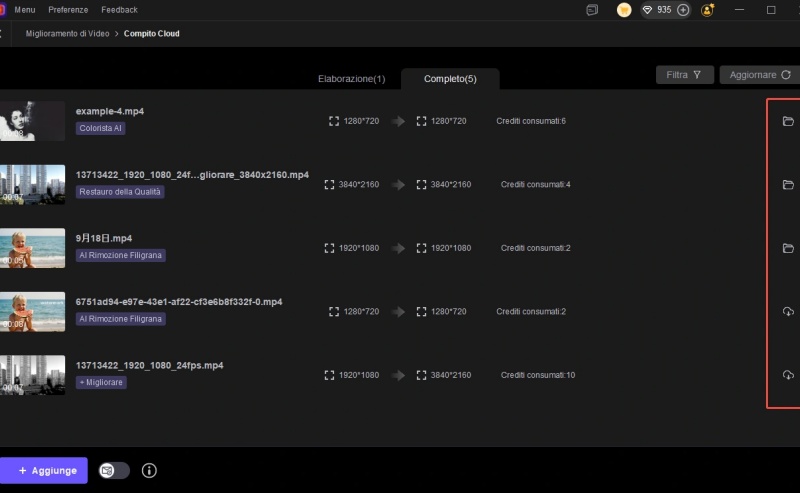This screenshot has width=800, height=493.
Task: Click Crediti consumati:6 text
Action: pos(531,121)
